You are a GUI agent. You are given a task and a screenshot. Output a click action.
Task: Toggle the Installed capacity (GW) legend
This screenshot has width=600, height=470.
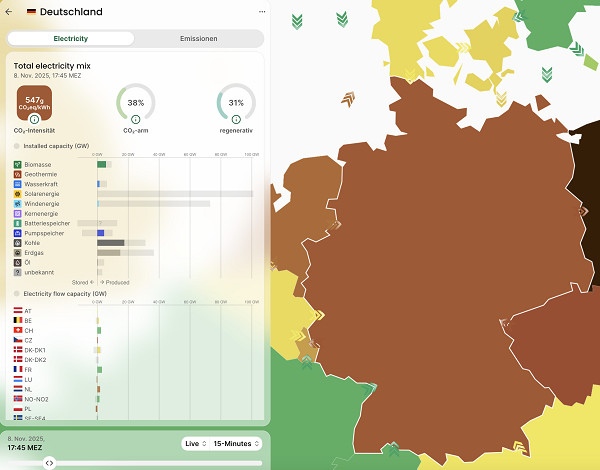[x=17, y=145]
